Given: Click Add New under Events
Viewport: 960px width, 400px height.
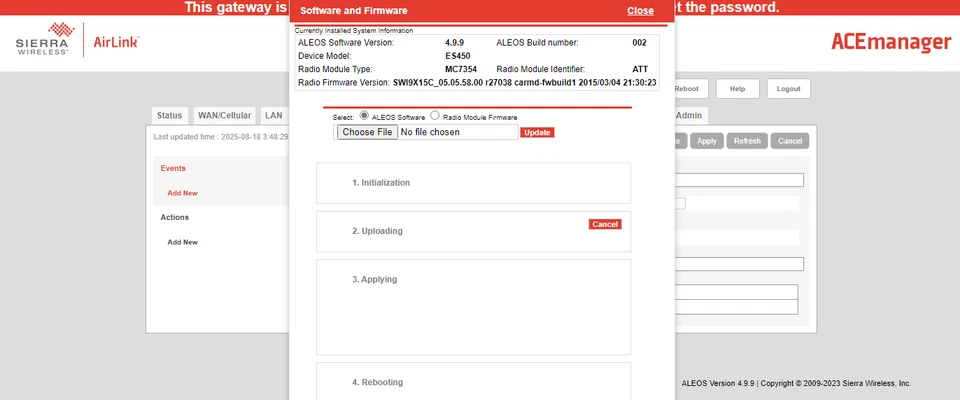Looking at the screenshot, I should pos(182,193).
